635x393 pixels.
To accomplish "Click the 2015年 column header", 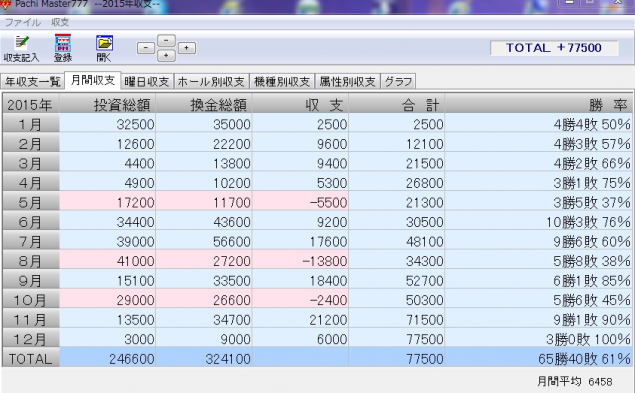I will point(31,105).
